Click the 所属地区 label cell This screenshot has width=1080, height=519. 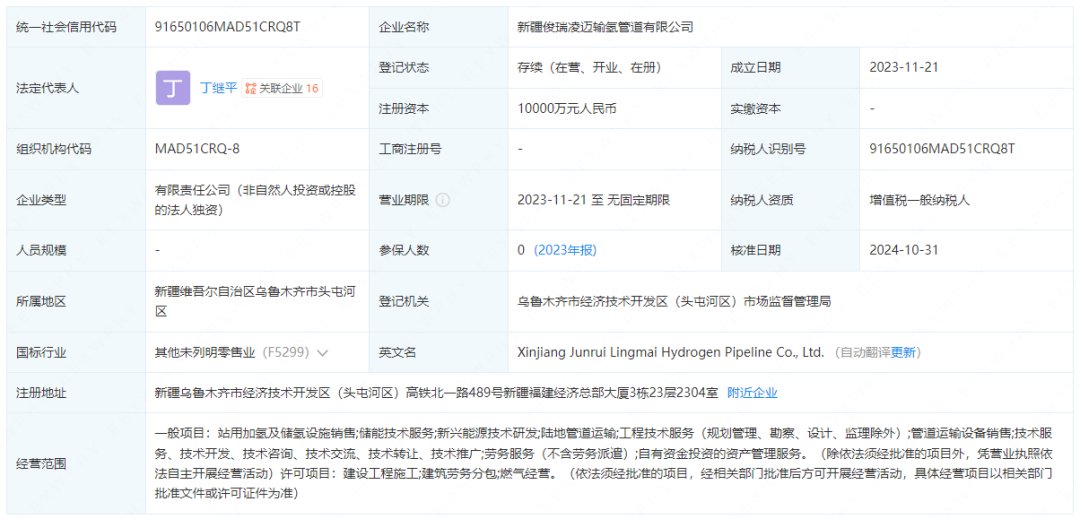(76, 301)
